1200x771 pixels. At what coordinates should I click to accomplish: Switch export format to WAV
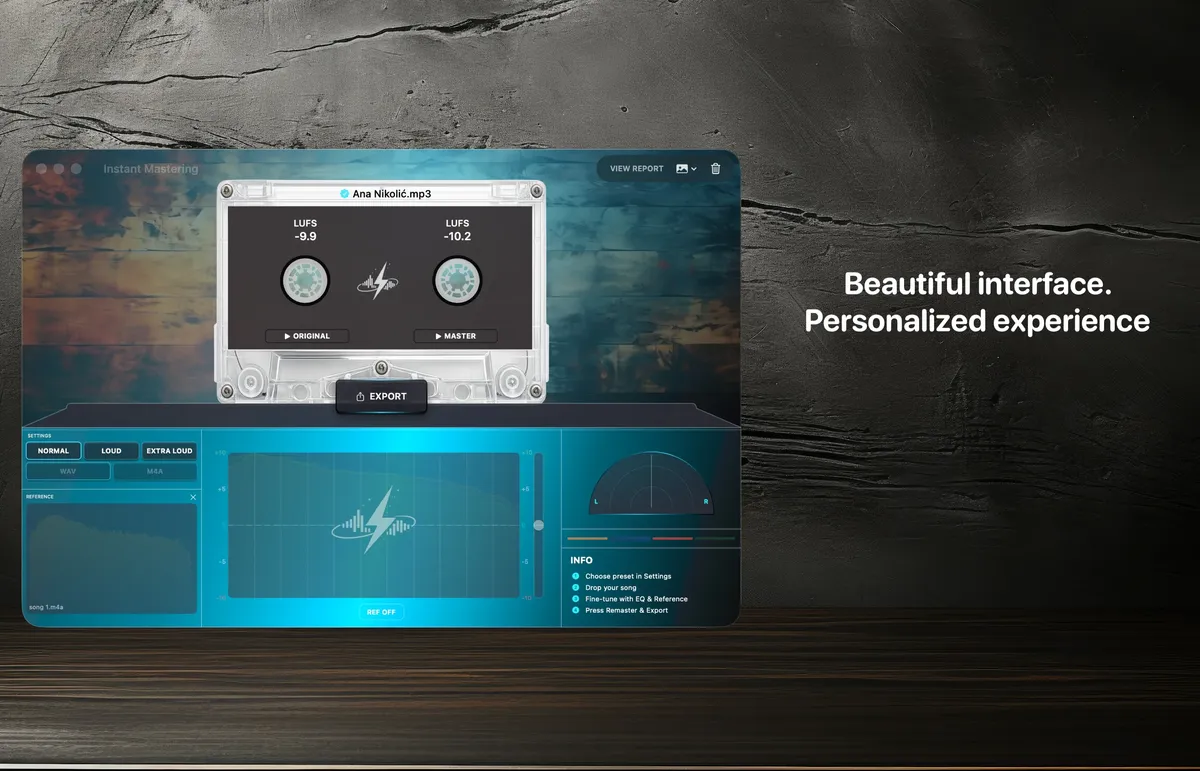pos(67,470)
